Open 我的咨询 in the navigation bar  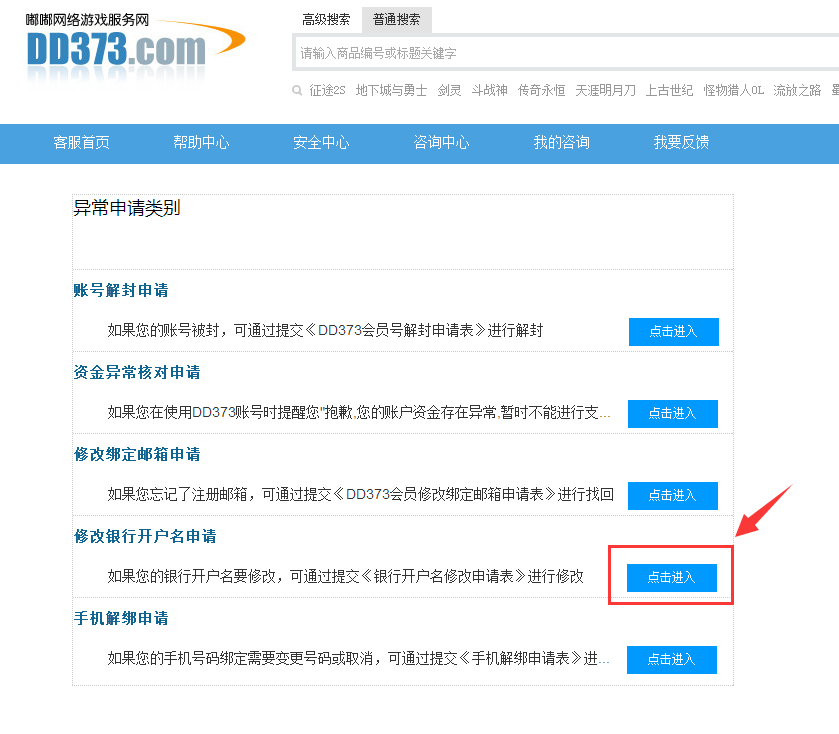561,142
